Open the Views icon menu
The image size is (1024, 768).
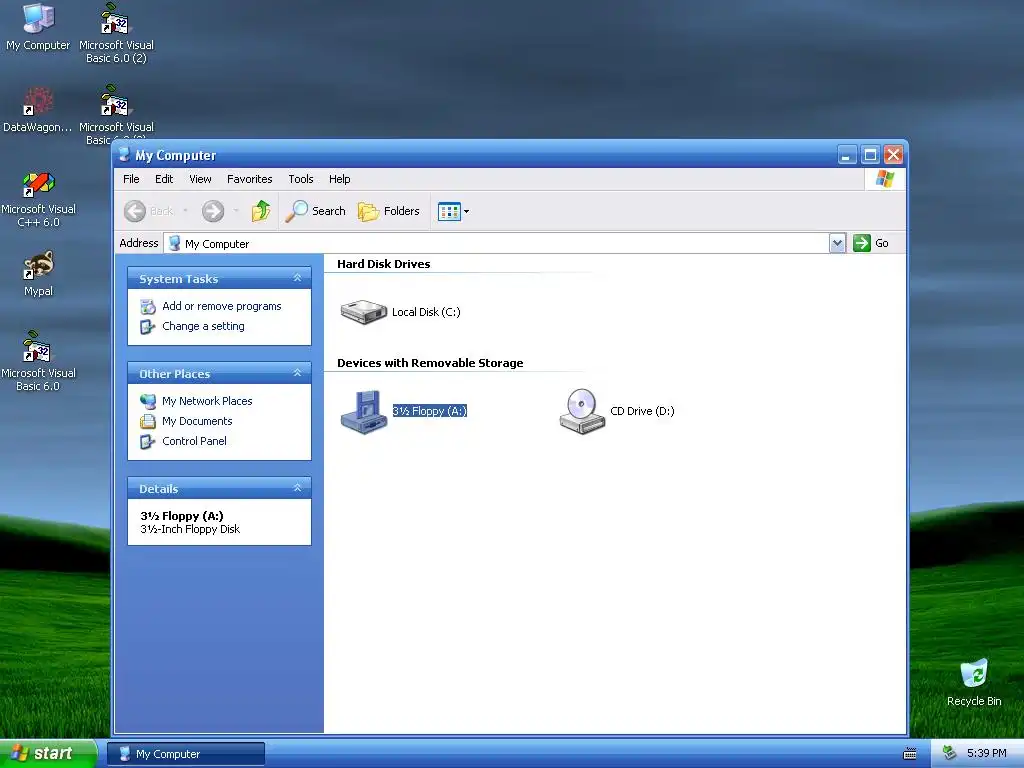(x=453, y=212)
